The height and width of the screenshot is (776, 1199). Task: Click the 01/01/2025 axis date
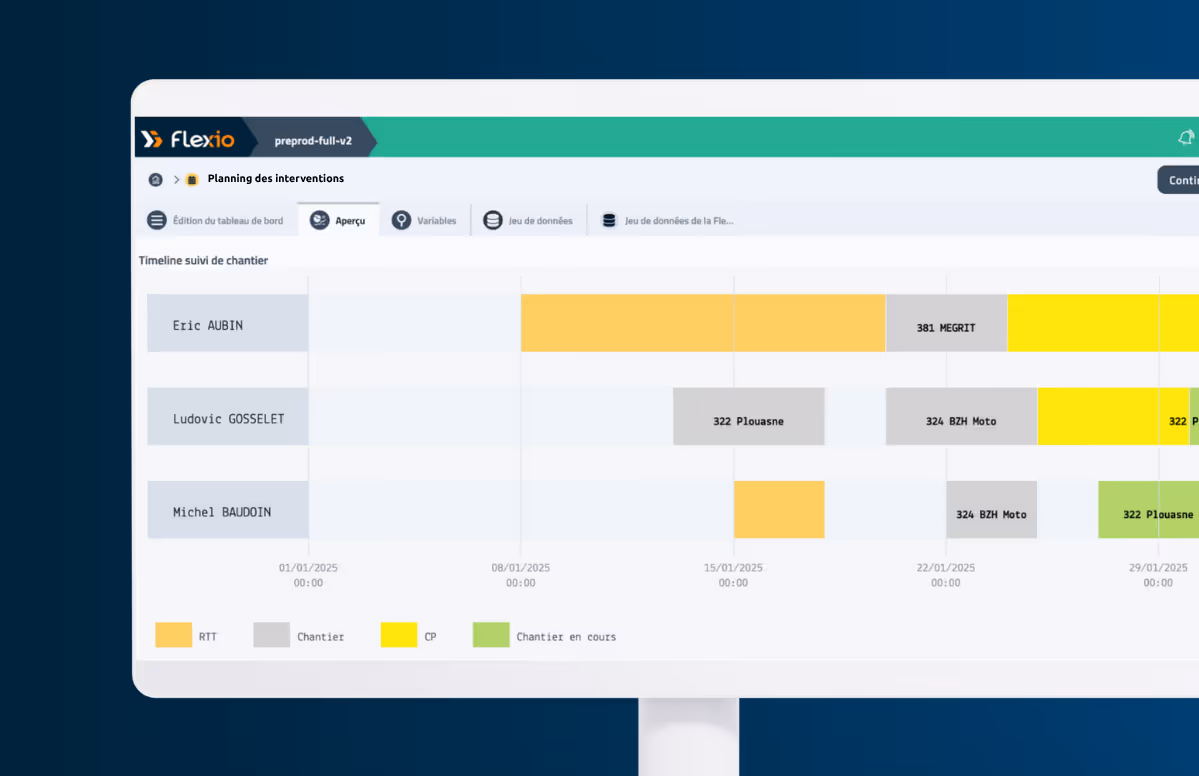pyautogui.click(x=308, y=575)
